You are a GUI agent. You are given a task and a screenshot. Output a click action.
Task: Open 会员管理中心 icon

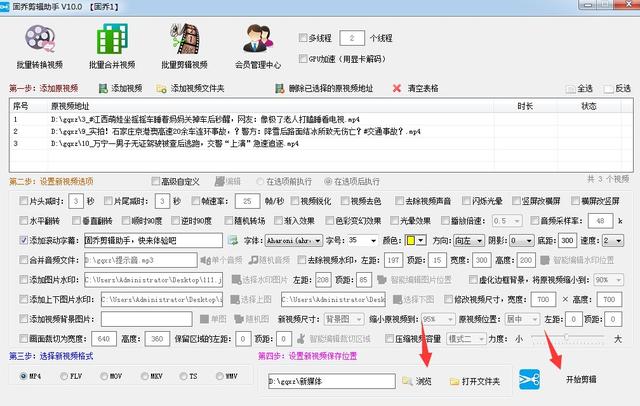[258, 39]
